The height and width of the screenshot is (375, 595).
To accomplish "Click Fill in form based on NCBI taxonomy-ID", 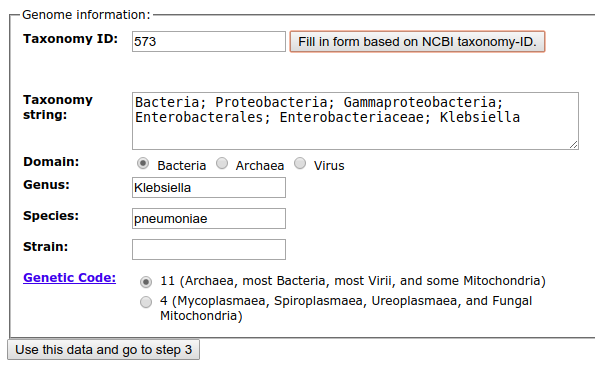I will (417, 41).
